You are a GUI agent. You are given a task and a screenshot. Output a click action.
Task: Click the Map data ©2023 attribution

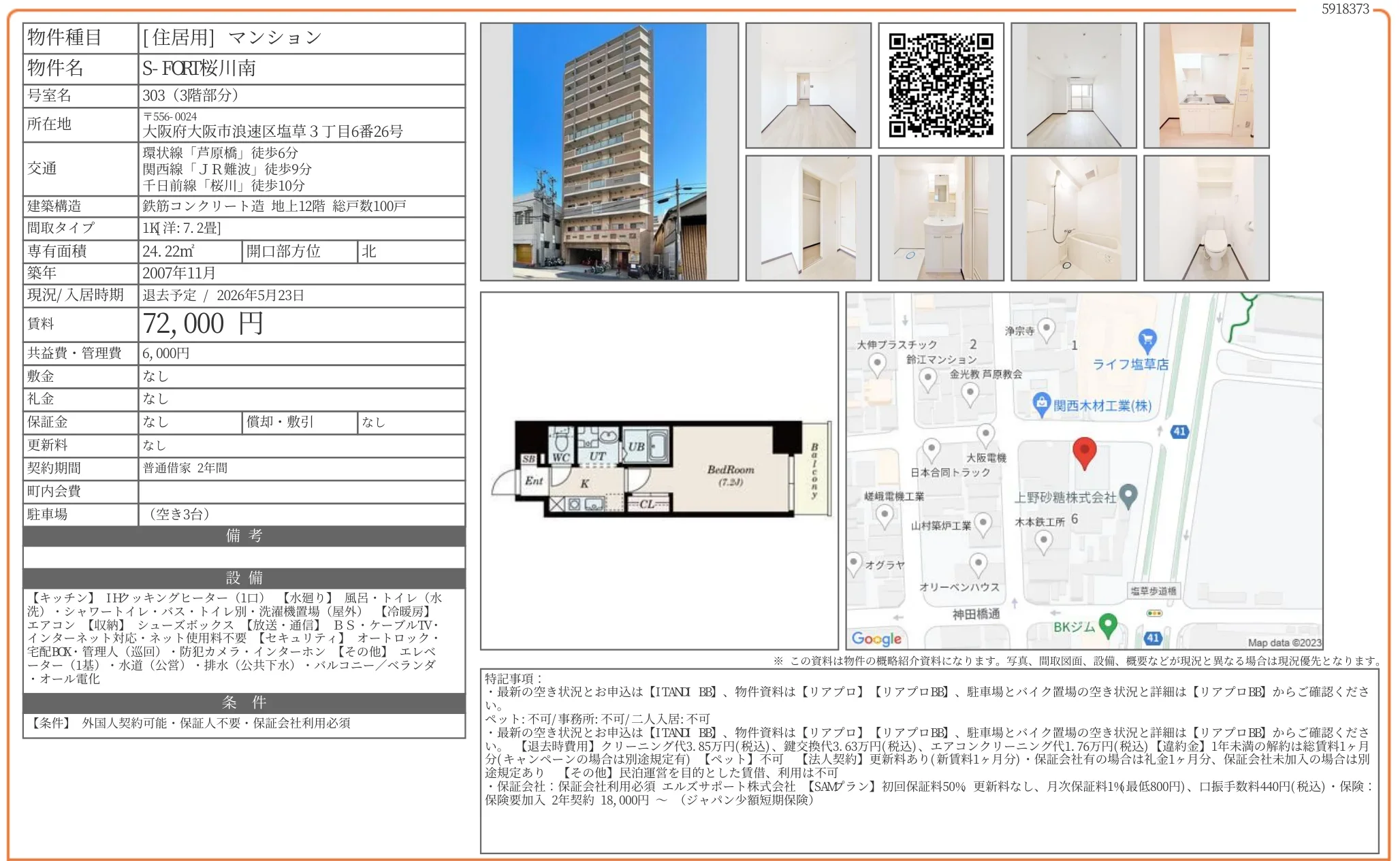[x=1284, y=643]
